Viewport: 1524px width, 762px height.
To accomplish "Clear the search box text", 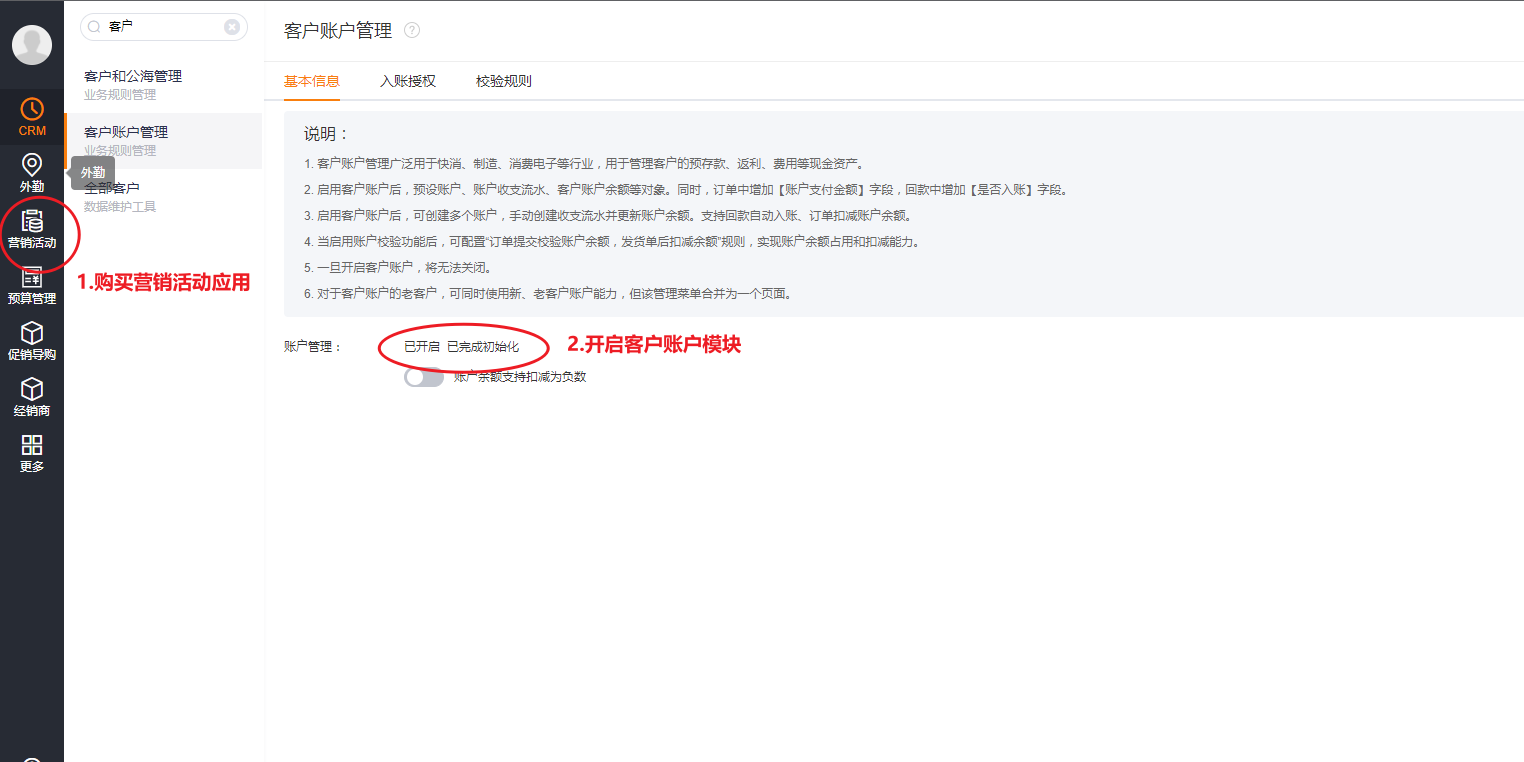I will click(232, 27).
